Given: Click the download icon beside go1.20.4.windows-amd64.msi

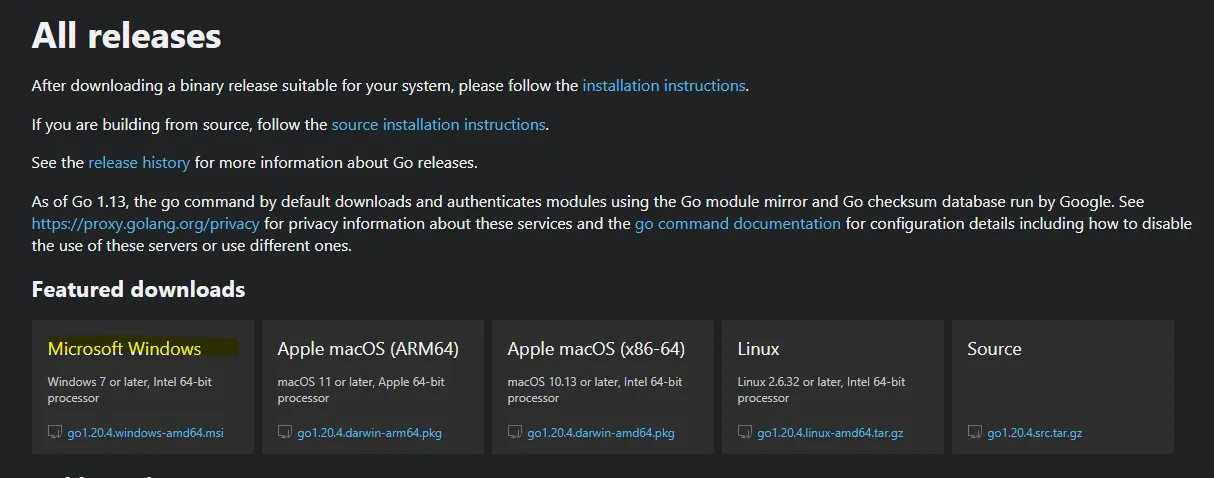Looking at the screenshot, I should (55, 433).
